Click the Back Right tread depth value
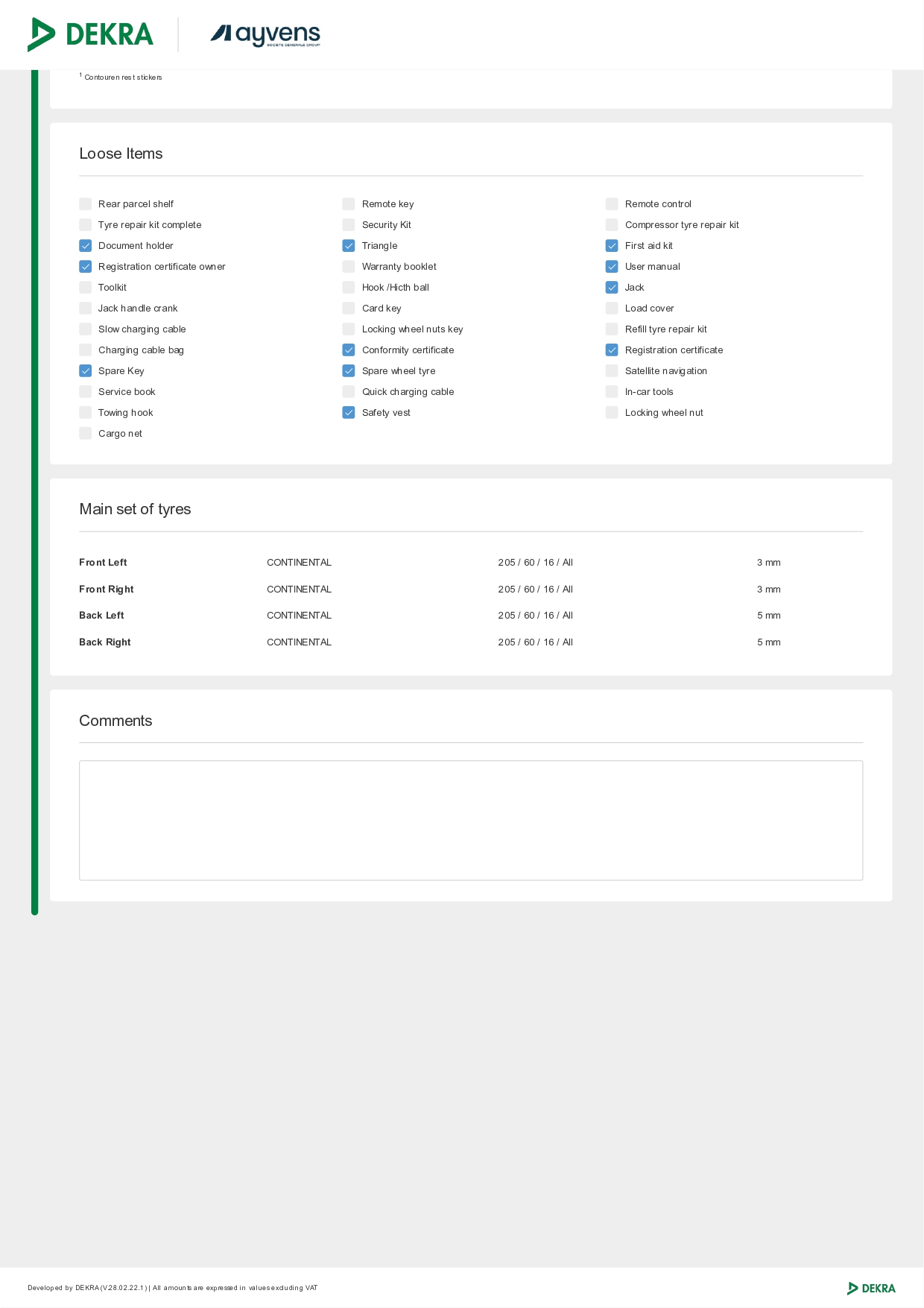 click(x=768, y=642)
